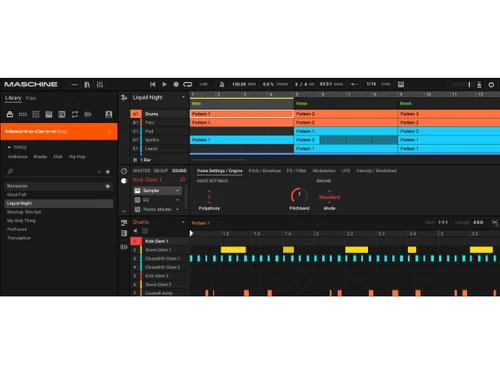Toggle the metronome icon
500x375 pixels.
tap(222, 84)
